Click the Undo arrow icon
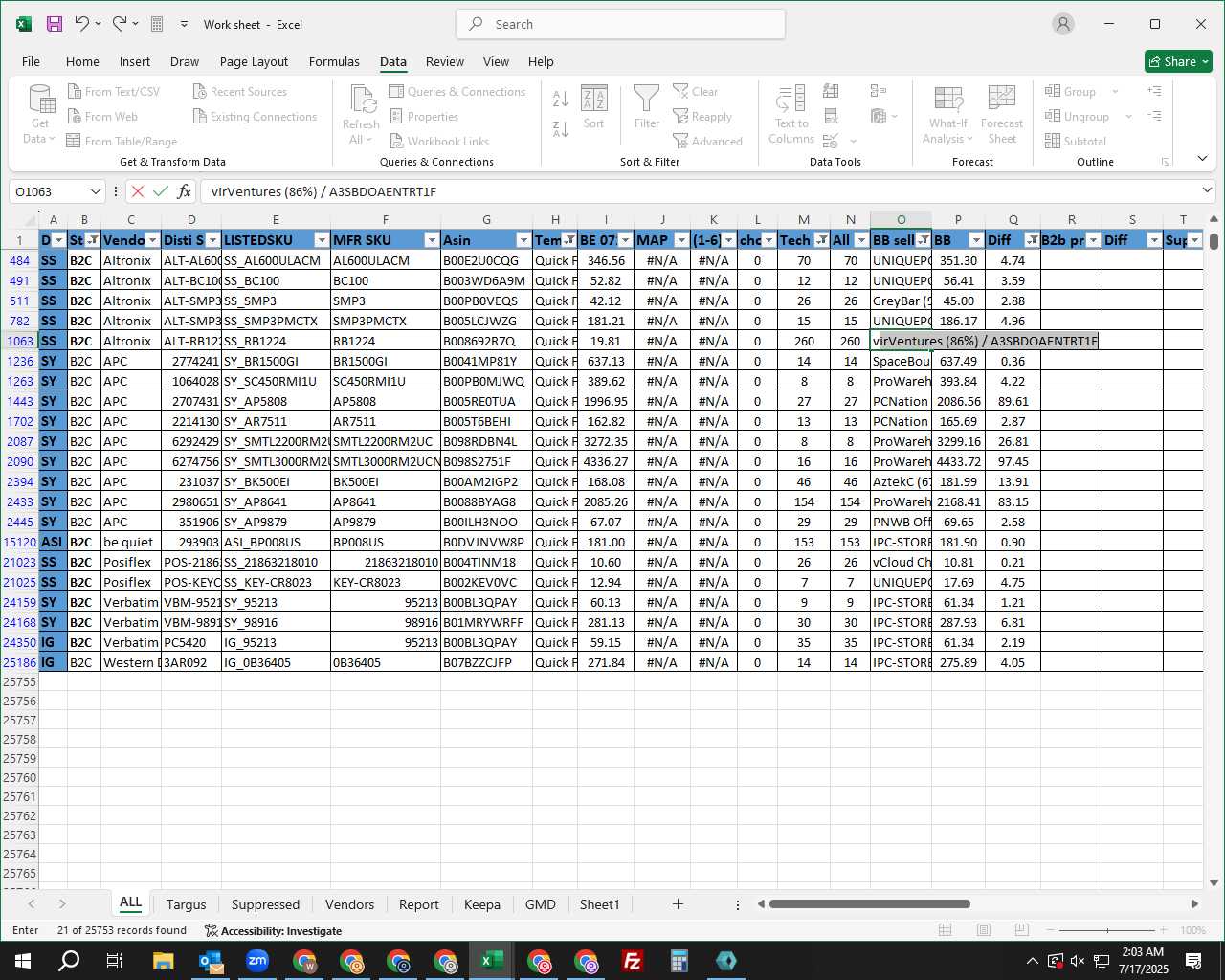 (x=82, y=24)
